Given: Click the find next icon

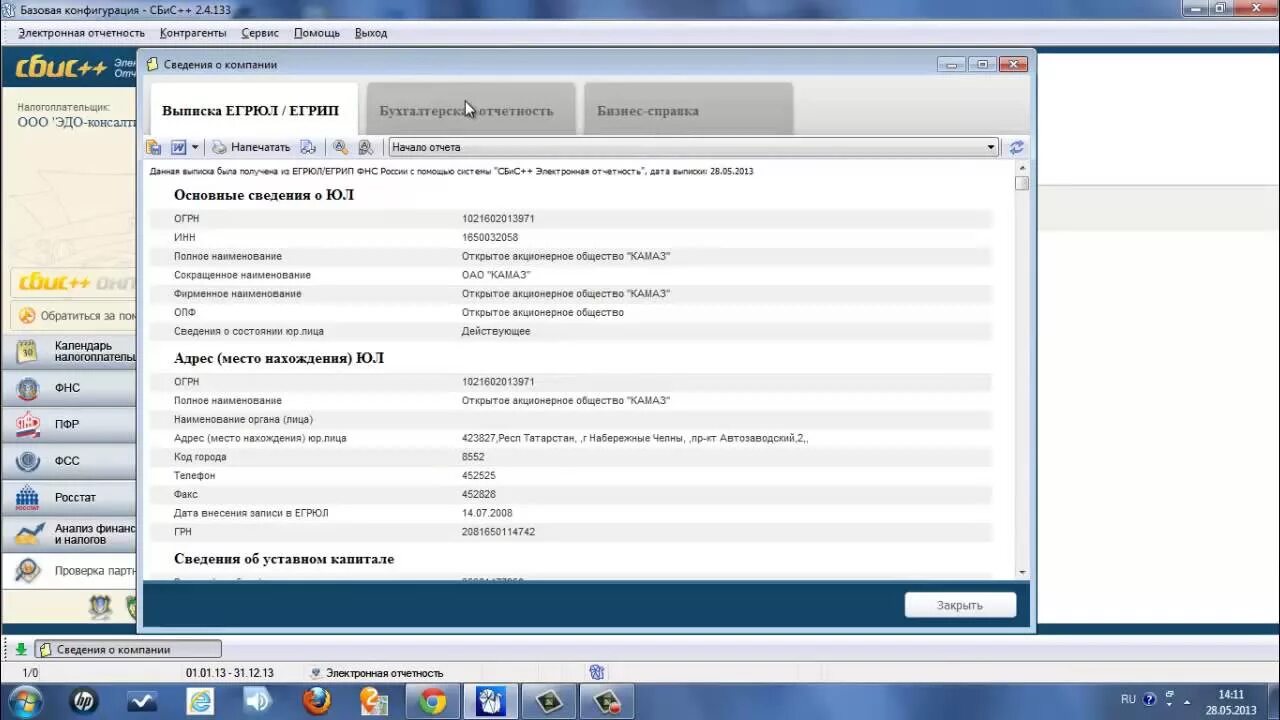Looking at the screenshot, I should tap(365, 147).
